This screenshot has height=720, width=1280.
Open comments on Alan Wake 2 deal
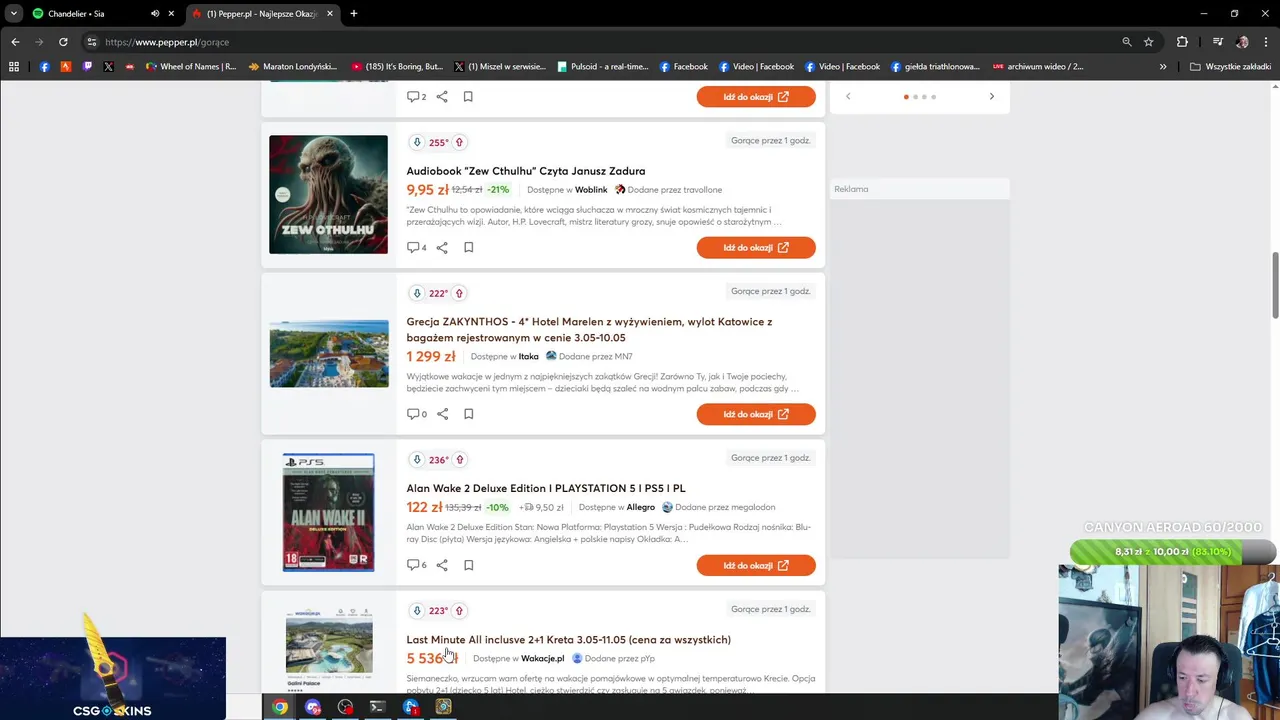416,565
